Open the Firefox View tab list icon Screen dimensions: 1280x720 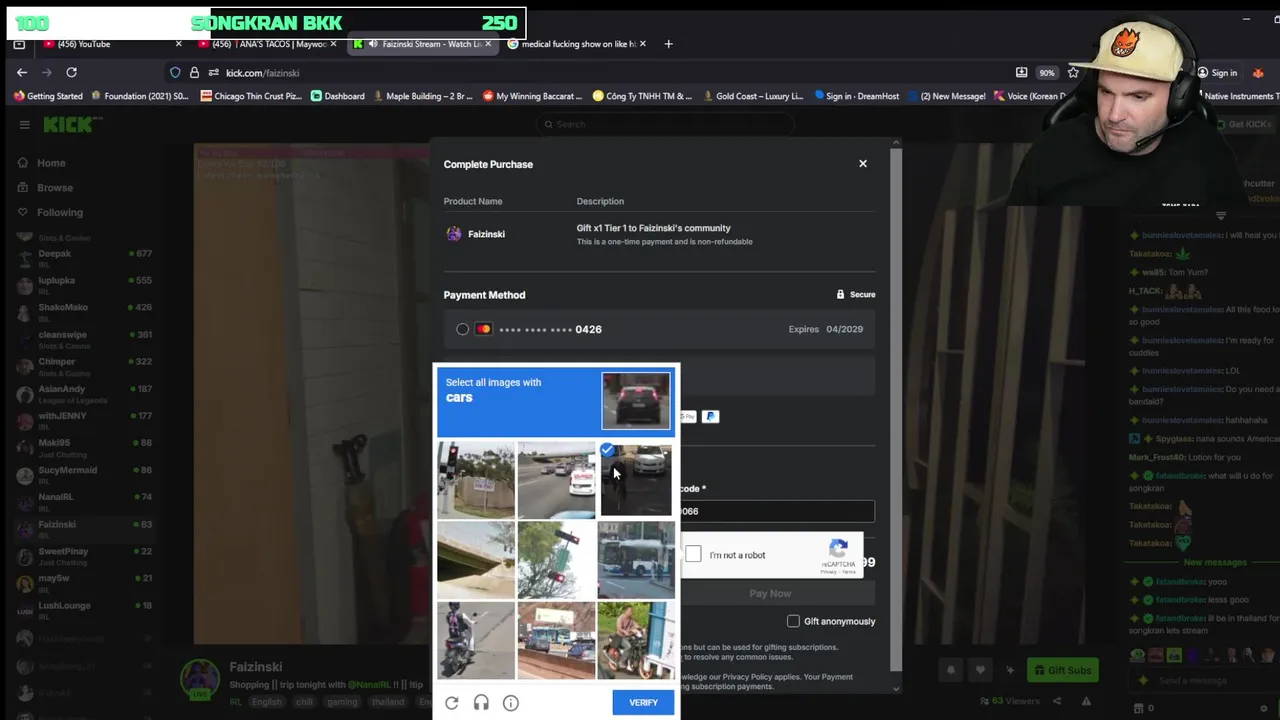pos(19,44)
